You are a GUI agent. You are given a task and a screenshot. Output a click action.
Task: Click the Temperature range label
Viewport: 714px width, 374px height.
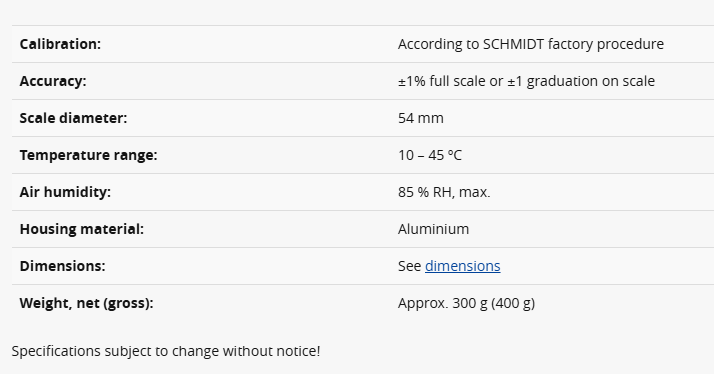tap(88, 155)
